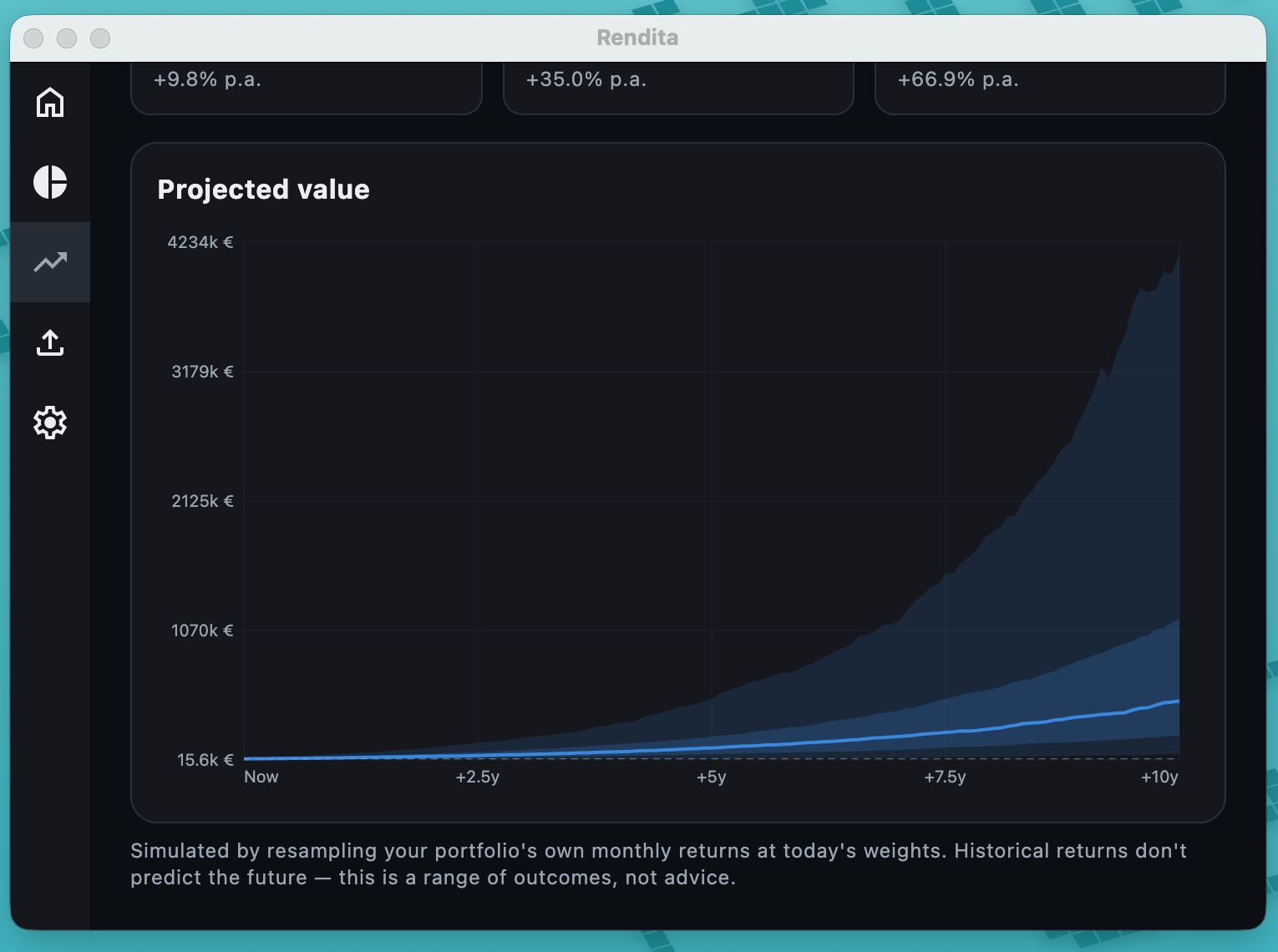This screenshot has height=952, width=1278.
Task: Click the "3179k €" y-axis label
Action: pos(202,372)
